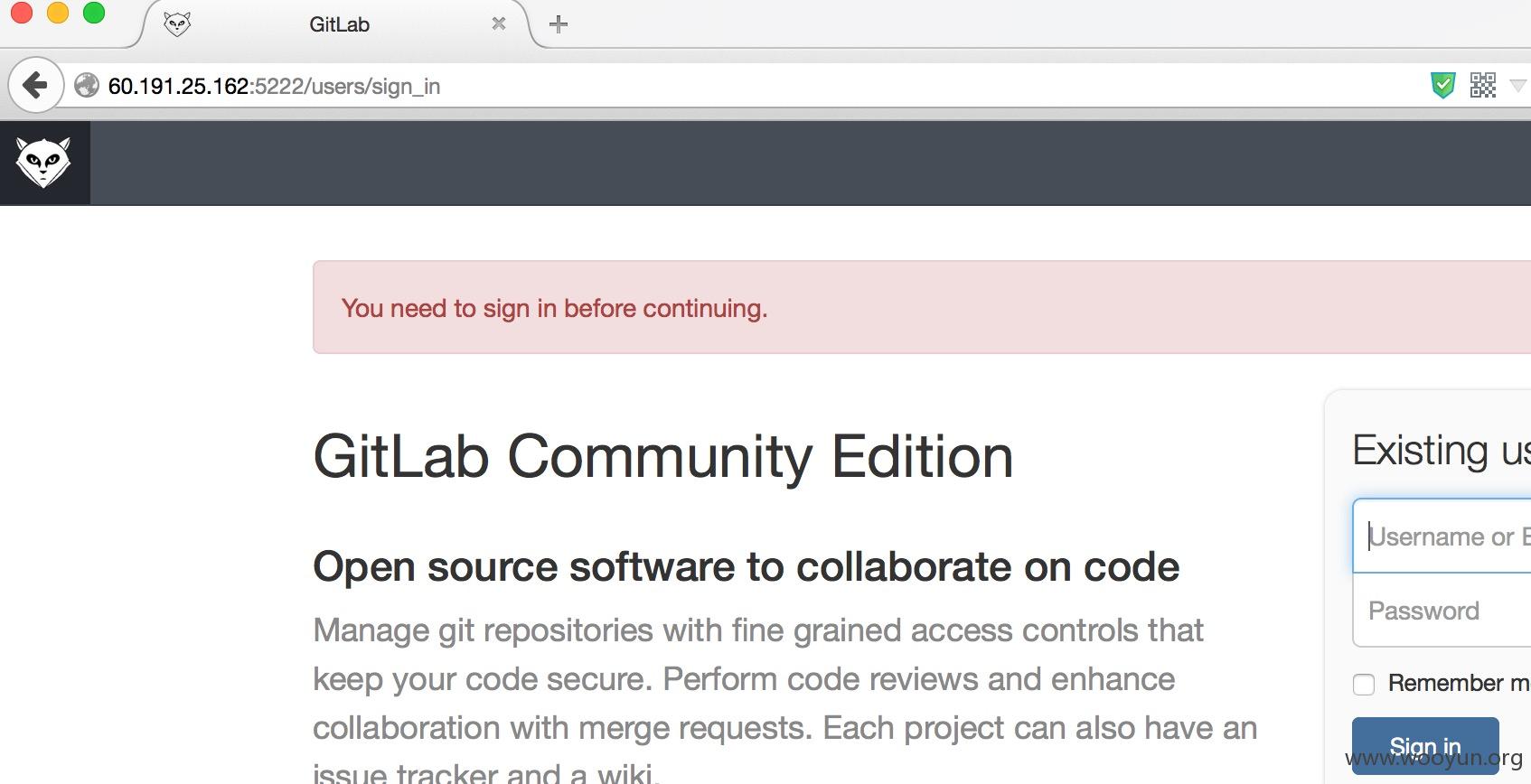This screenshot has height=784, width=1531.
Task: Click the GitLab fox logo in header
Action: 43,163
